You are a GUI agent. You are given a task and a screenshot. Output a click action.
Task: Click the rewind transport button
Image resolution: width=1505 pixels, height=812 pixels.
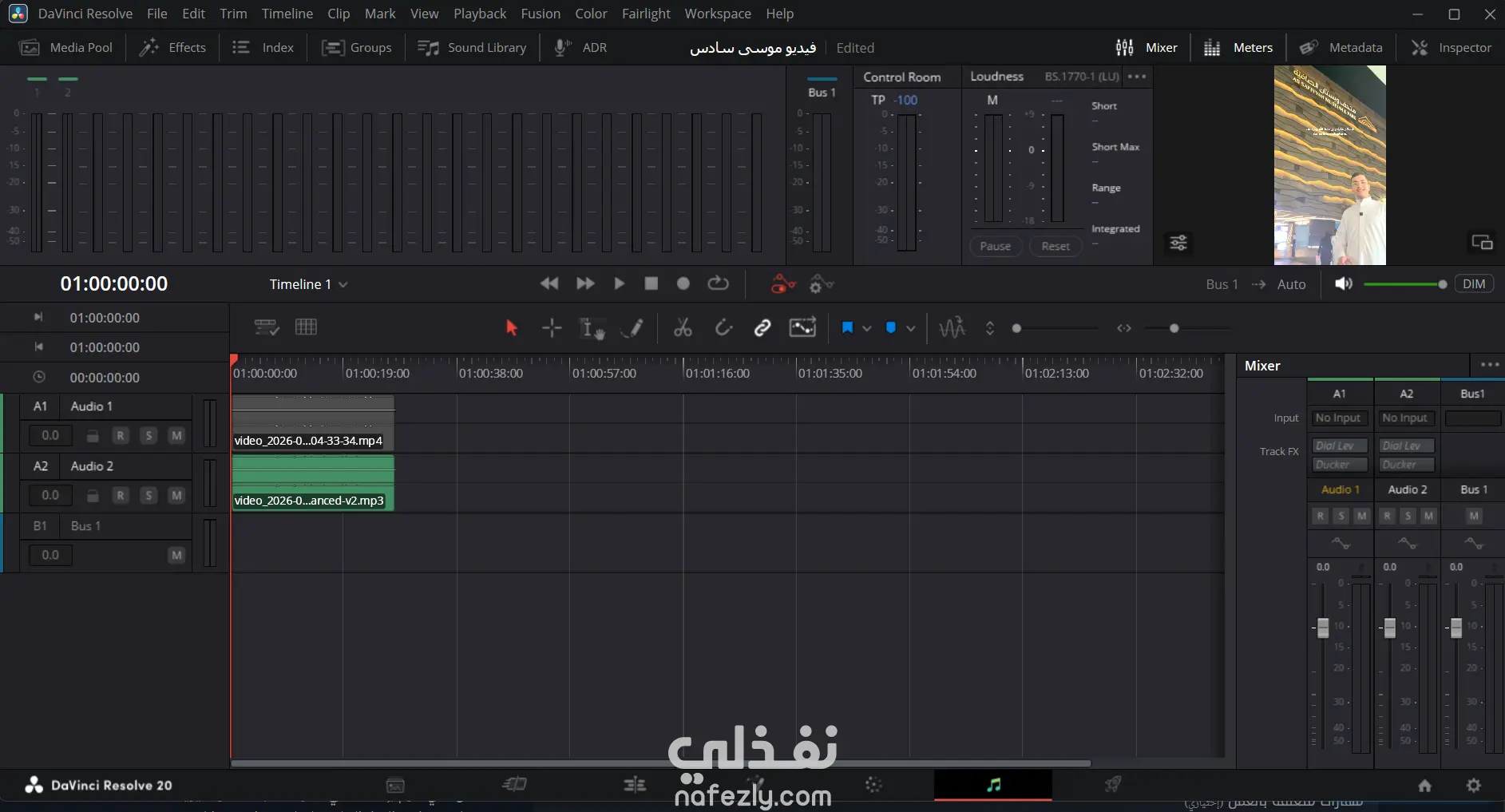point(549,283)
